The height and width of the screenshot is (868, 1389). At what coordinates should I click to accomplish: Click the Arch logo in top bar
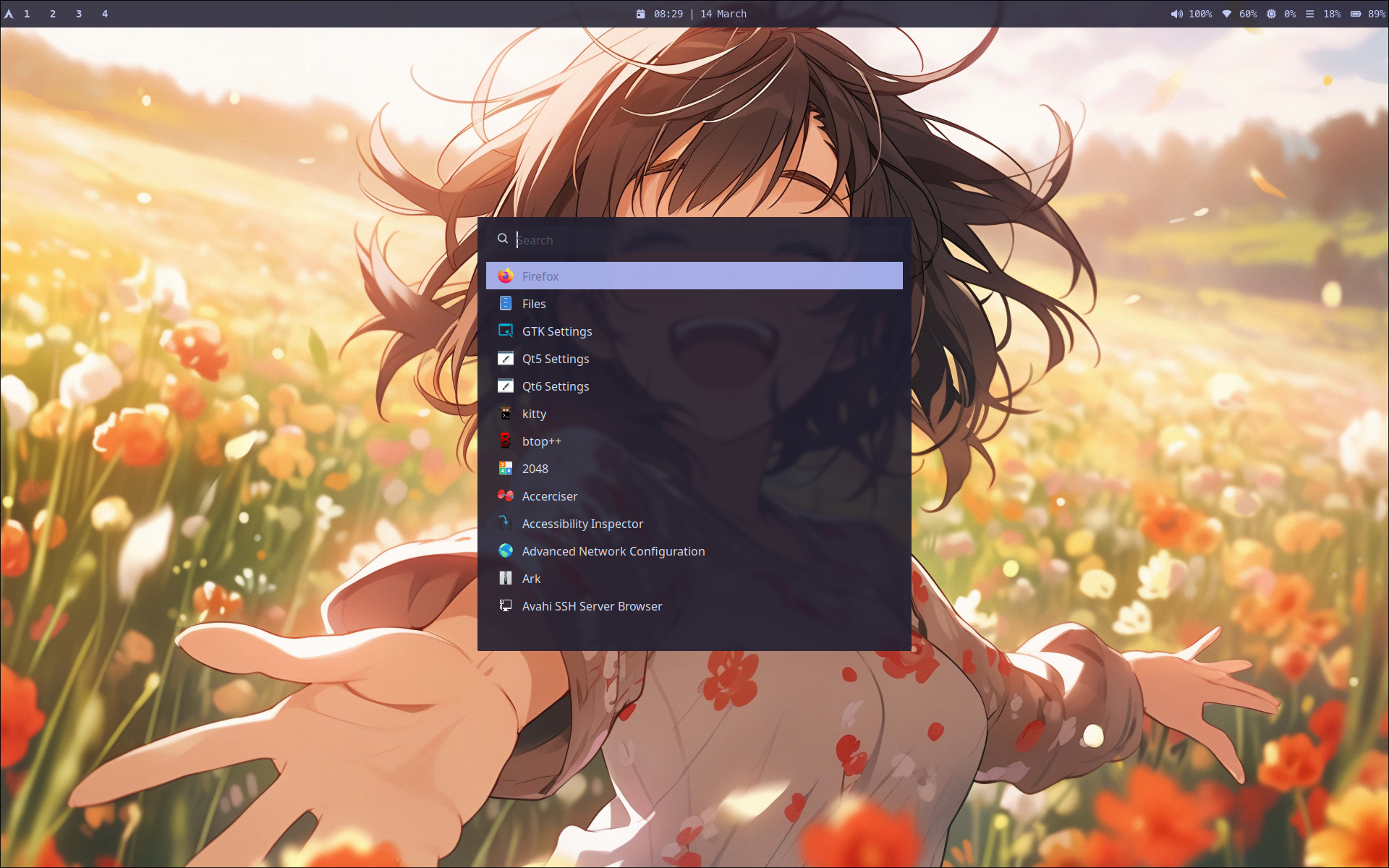pyautogui.click(x=9, y=14)
